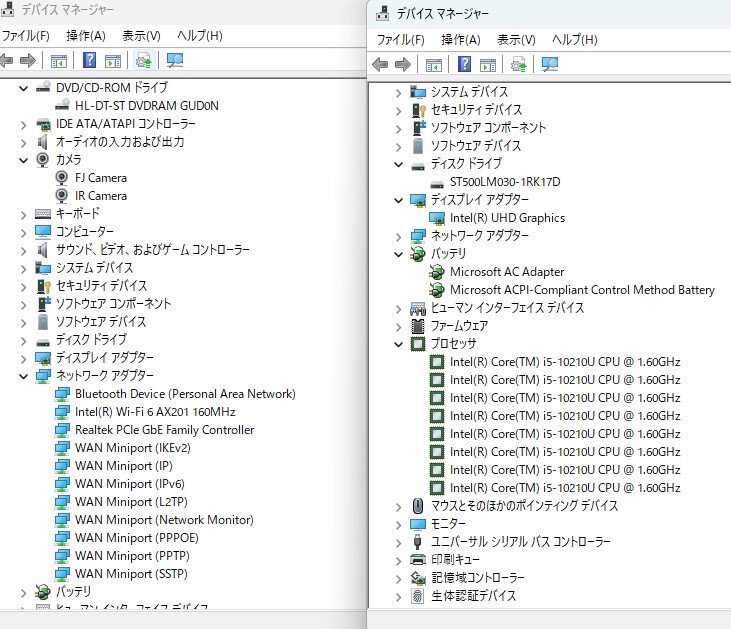Screen dimensions: 731x629
Task: Select サウンド、ビデオ、およびゲーム コントローラー node
Action: [152, 250]
